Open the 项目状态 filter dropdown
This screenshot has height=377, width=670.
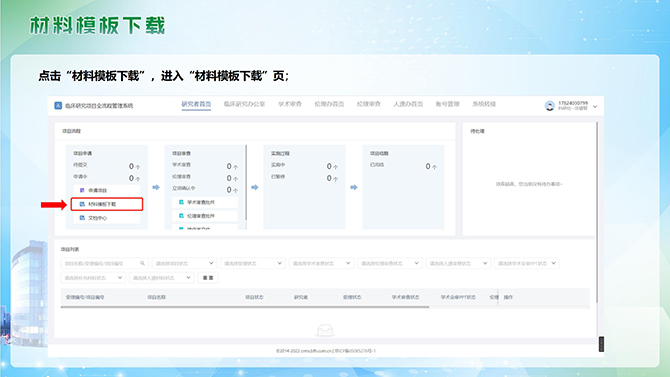point(184,263)
